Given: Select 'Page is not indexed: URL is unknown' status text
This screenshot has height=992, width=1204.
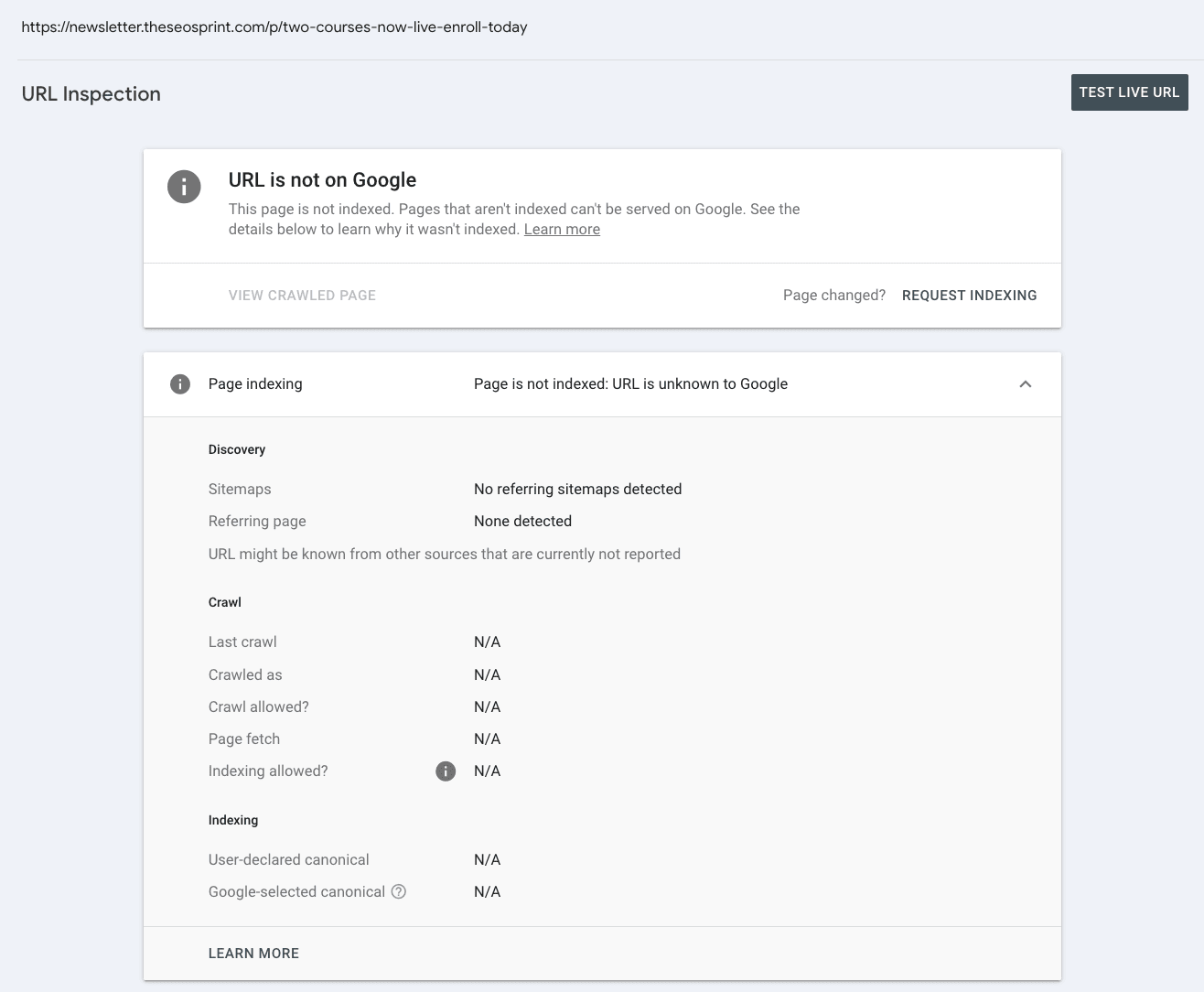Looking at the screenshot, I should pyautogui.click(x=630, y=384).
